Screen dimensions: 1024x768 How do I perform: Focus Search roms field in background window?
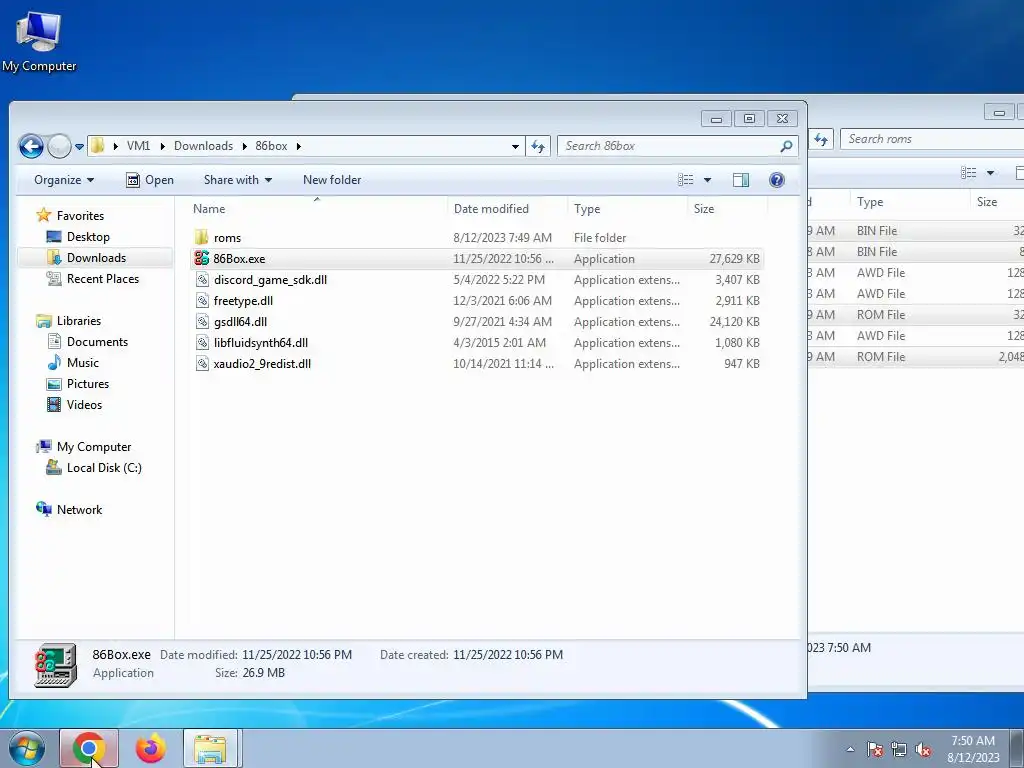click(932, 139)
